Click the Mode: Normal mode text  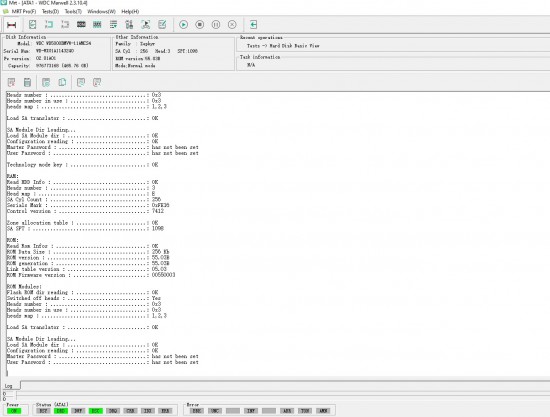135,66
